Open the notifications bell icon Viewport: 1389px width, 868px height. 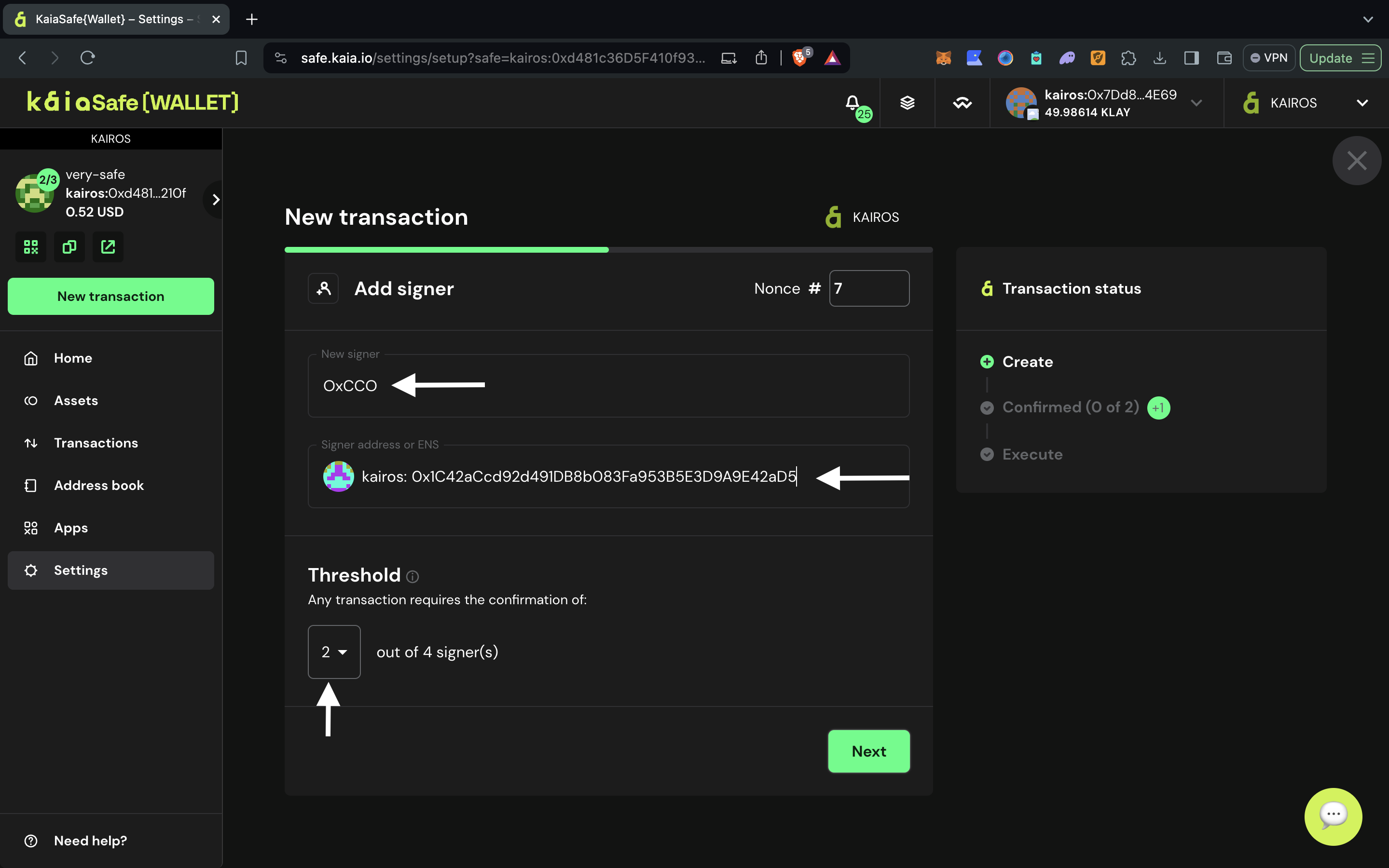pyautogui.click(x=853, y=103)
